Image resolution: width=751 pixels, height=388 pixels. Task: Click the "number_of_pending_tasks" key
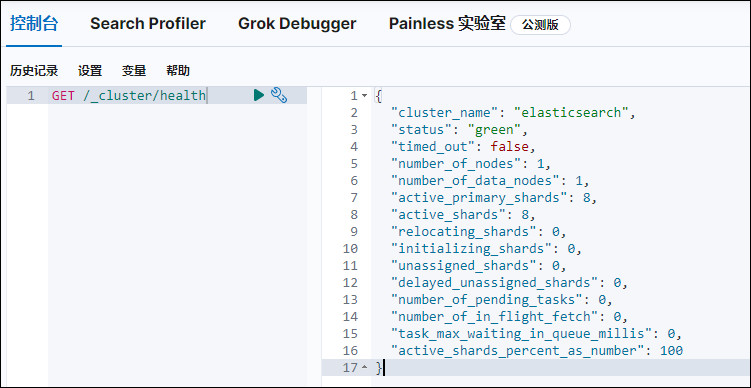click(x=486, y=299)
